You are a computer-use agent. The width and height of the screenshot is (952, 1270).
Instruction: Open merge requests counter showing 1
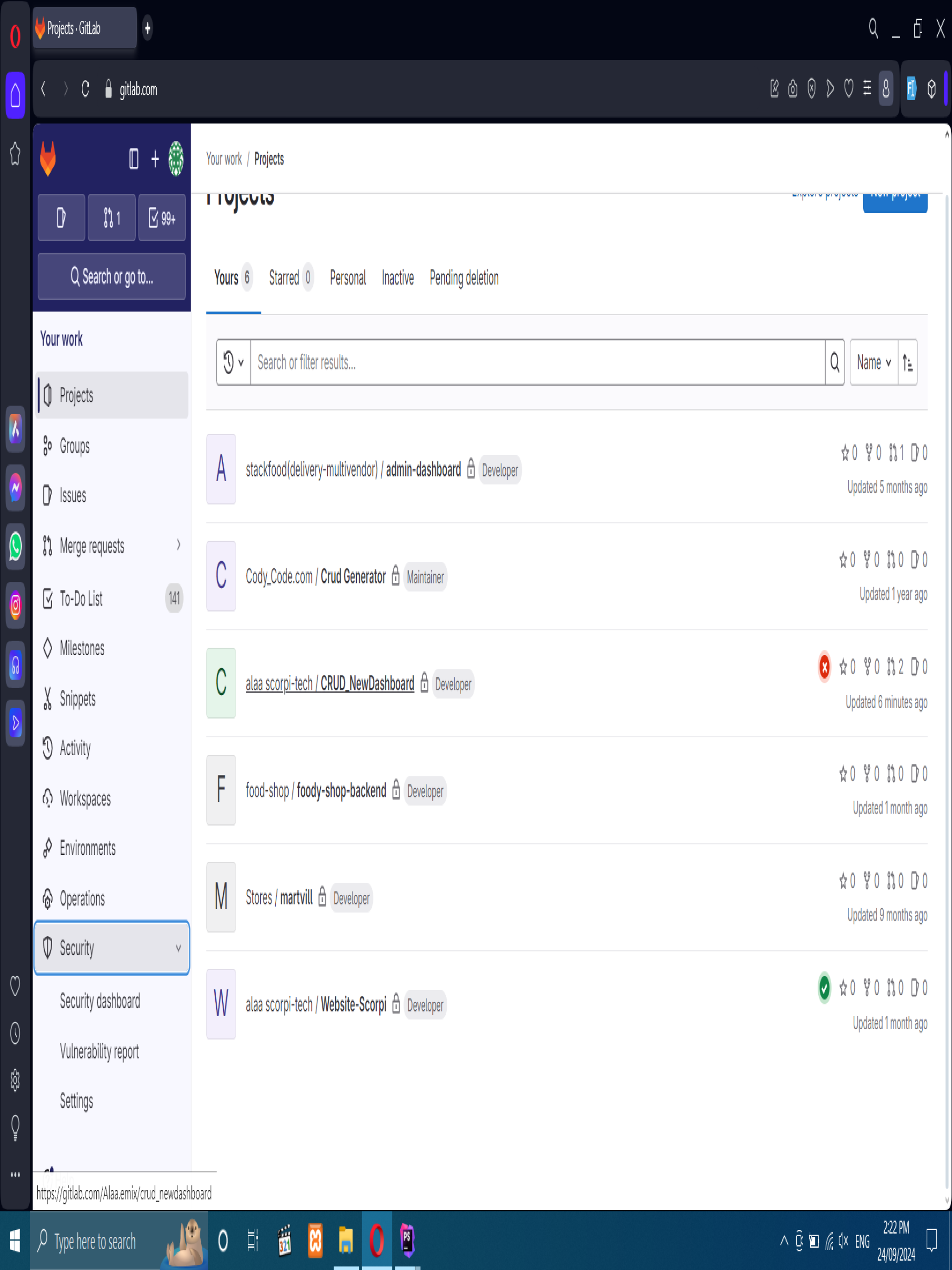point(112,218)
